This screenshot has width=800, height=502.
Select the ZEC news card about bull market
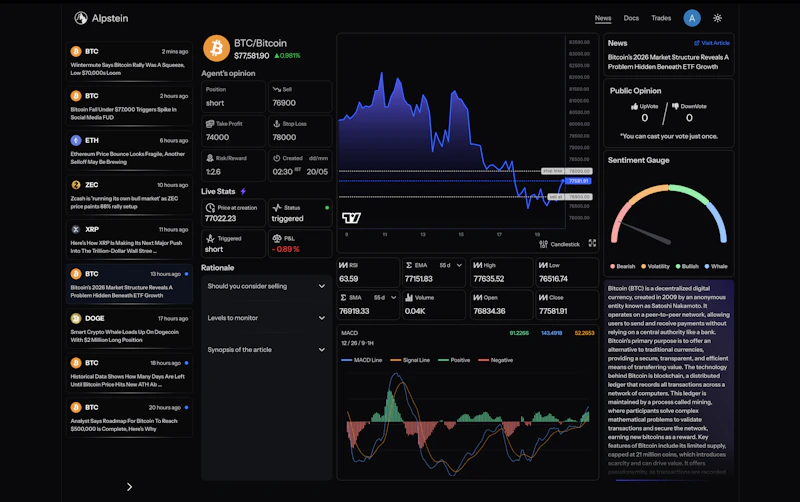(129, 195)
